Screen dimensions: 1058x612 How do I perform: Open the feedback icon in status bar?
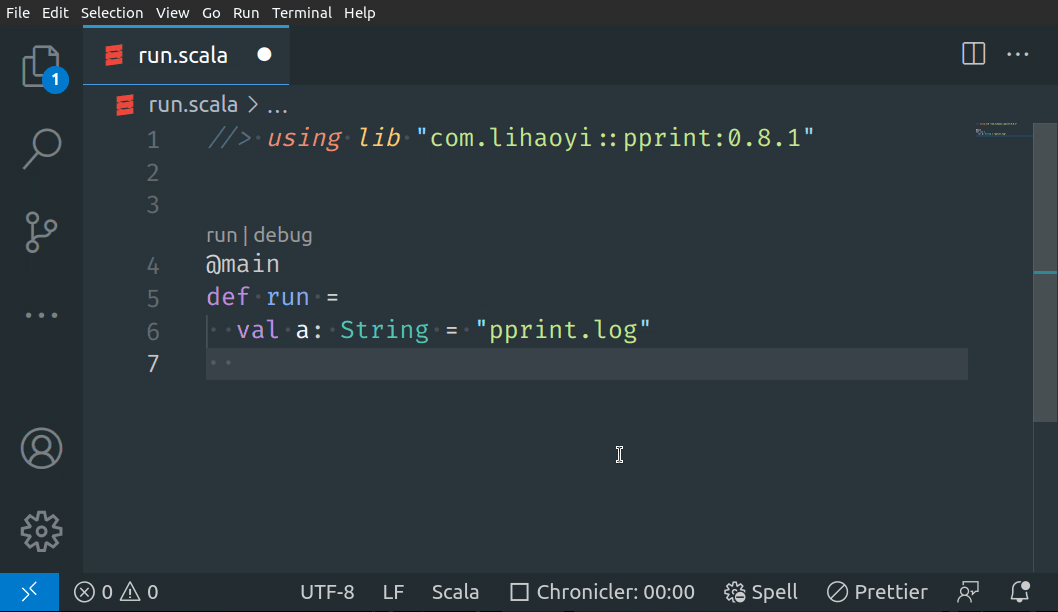point(968,592)
